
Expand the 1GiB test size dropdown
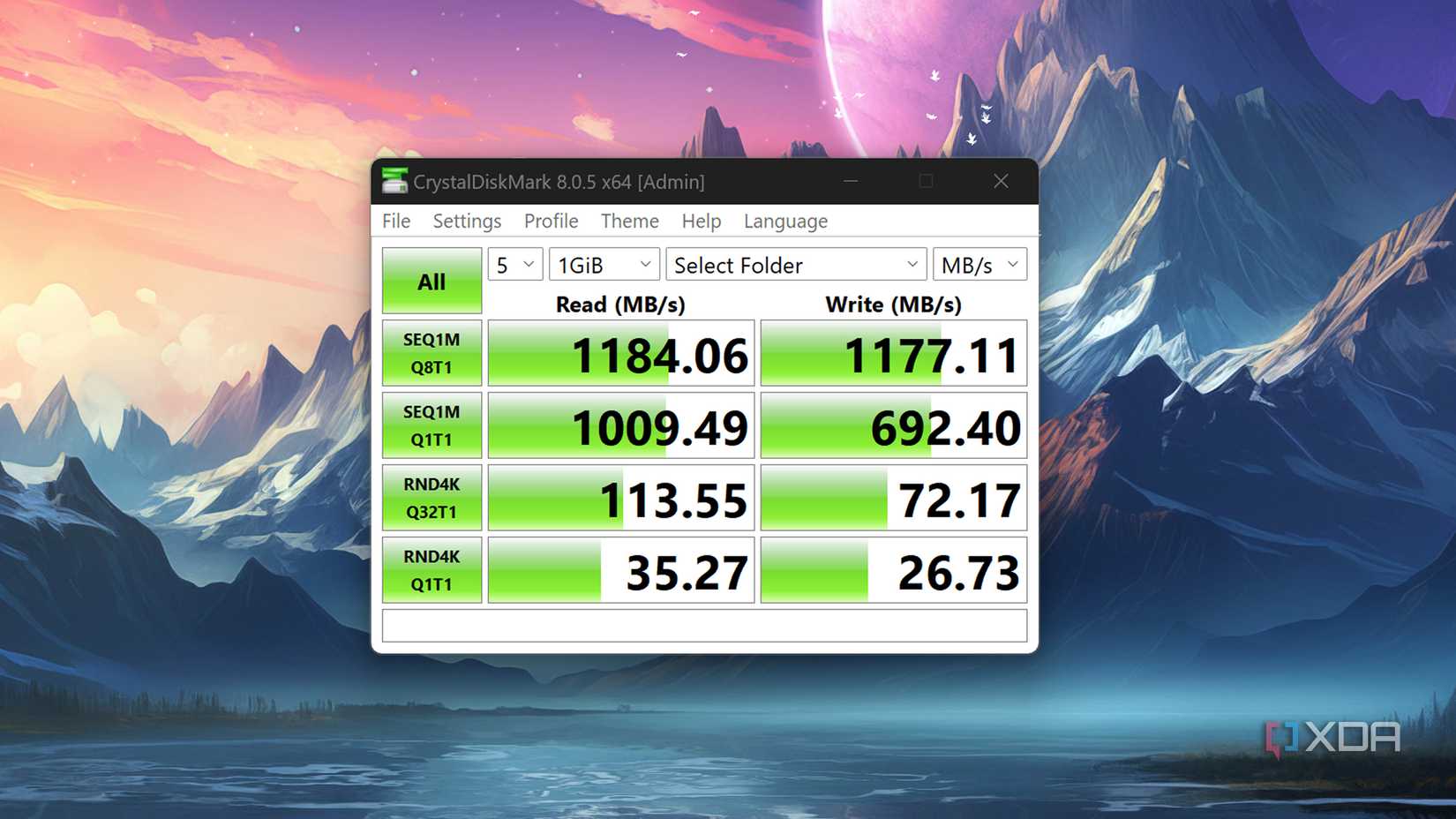click(x=604, y=265)
